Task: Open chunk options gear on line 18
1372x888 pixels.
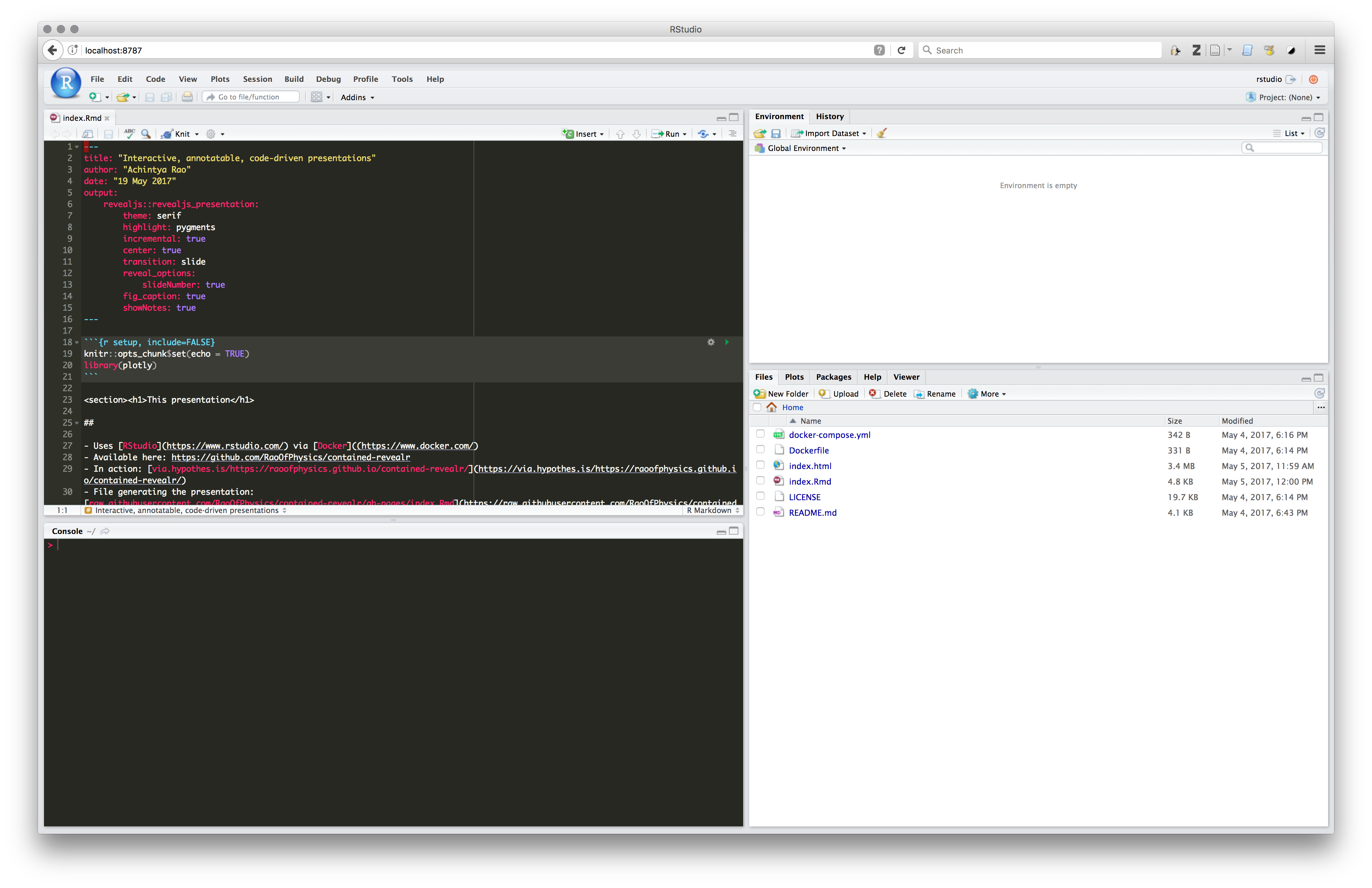Action: (710, 342)
